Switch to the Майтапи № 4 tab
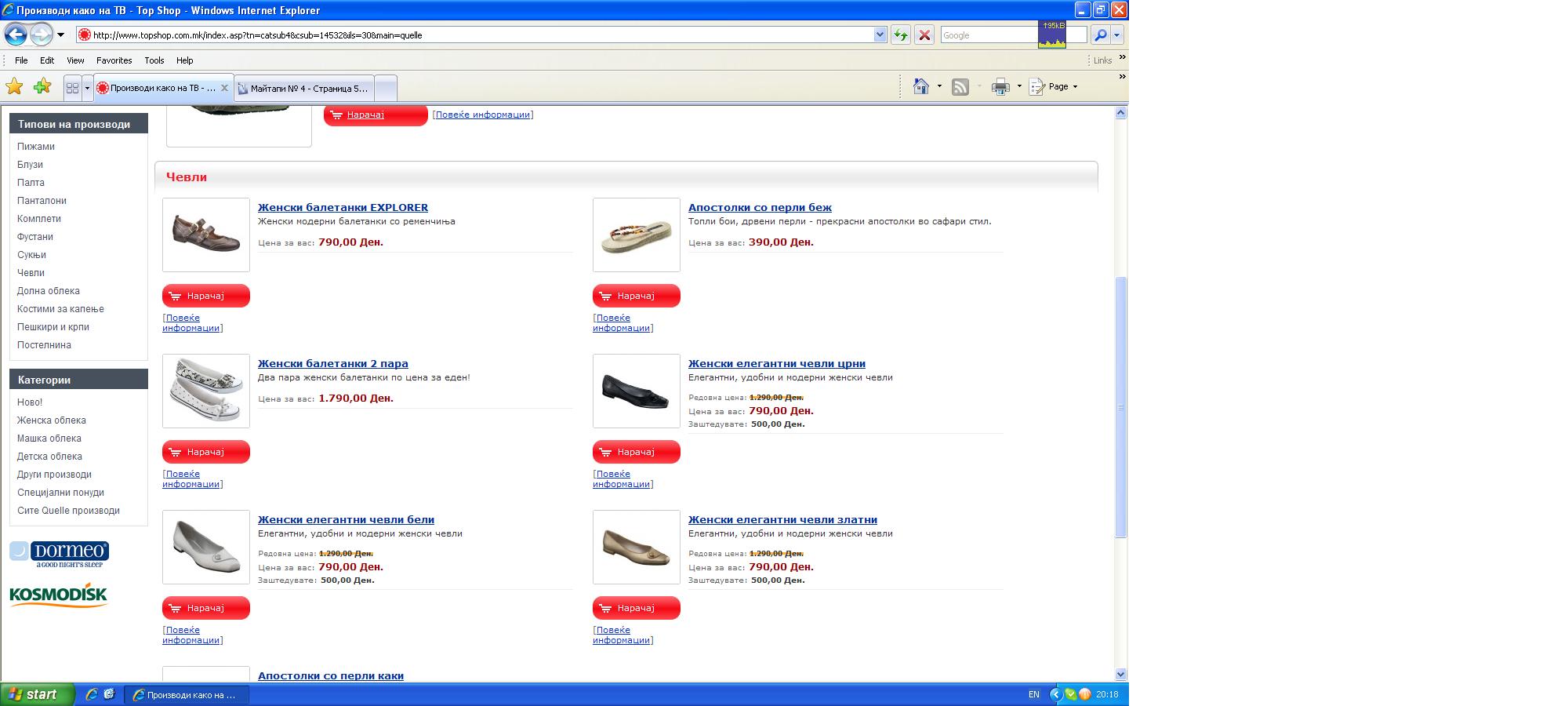The width and height of the screenshot is (1568, 706). [x=304, y=88]
